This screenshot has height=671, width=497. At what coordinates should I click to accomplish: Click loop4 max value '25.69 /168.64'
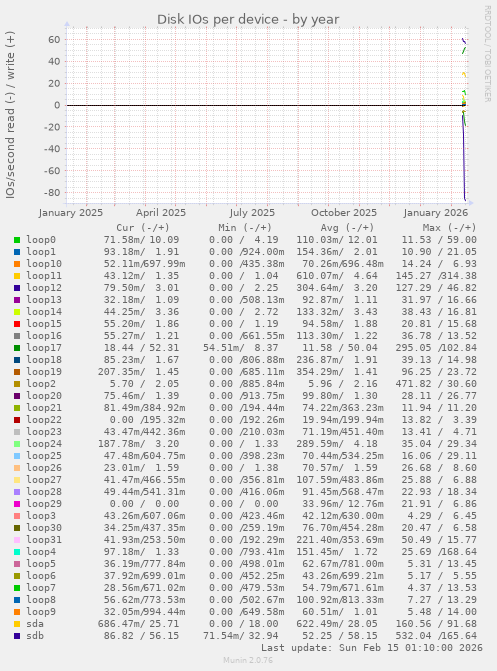point(439,552)
